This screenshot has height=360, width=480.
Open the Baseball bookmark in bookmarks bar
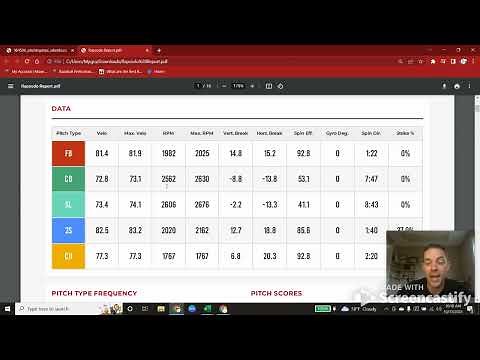(x=73, y=71)
